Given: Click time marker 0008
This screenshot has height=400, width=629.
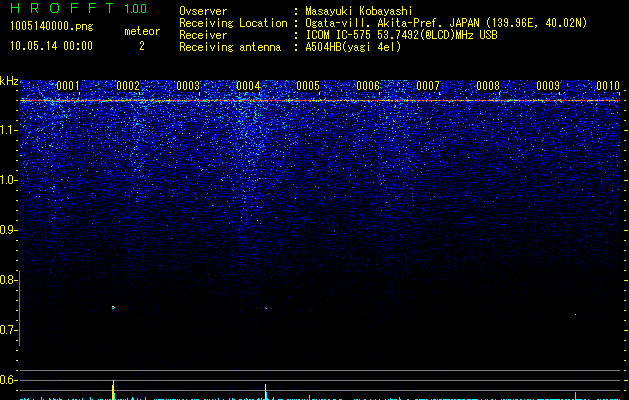Looking at the screenshot, I should coord(488,86).
